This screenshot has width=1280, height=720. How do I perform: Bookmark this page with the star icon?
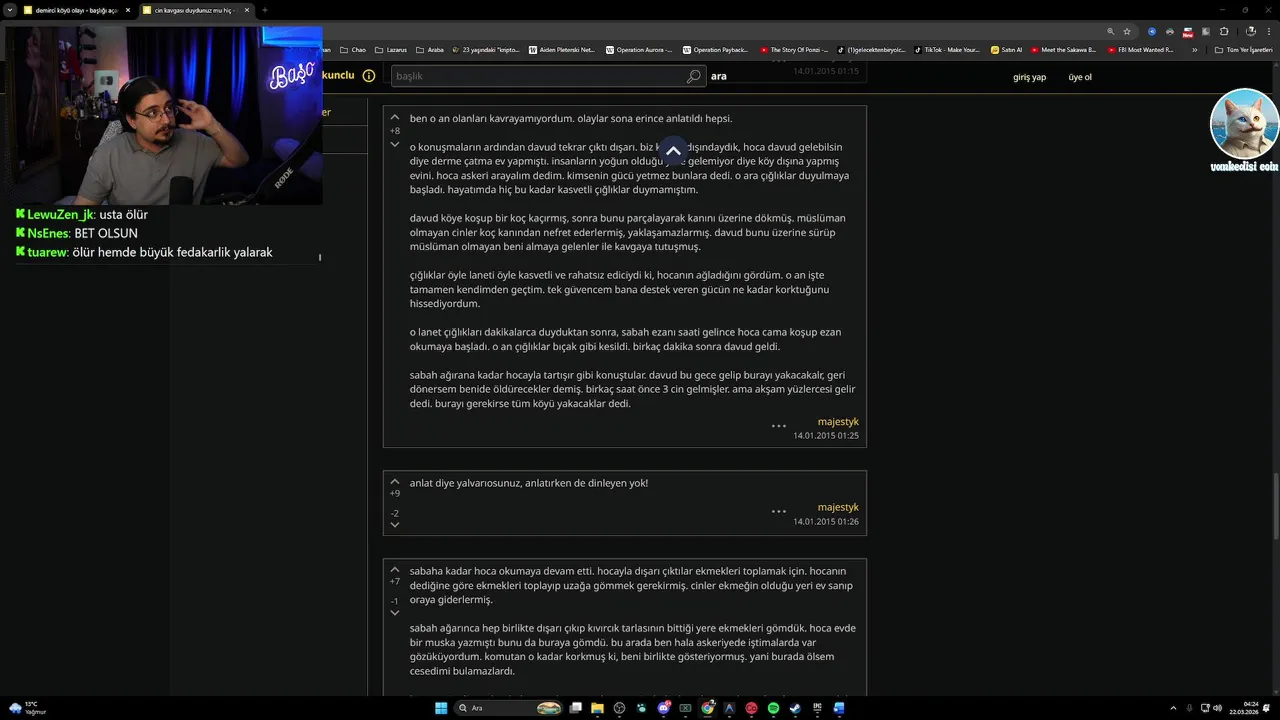coord(1127,31)
